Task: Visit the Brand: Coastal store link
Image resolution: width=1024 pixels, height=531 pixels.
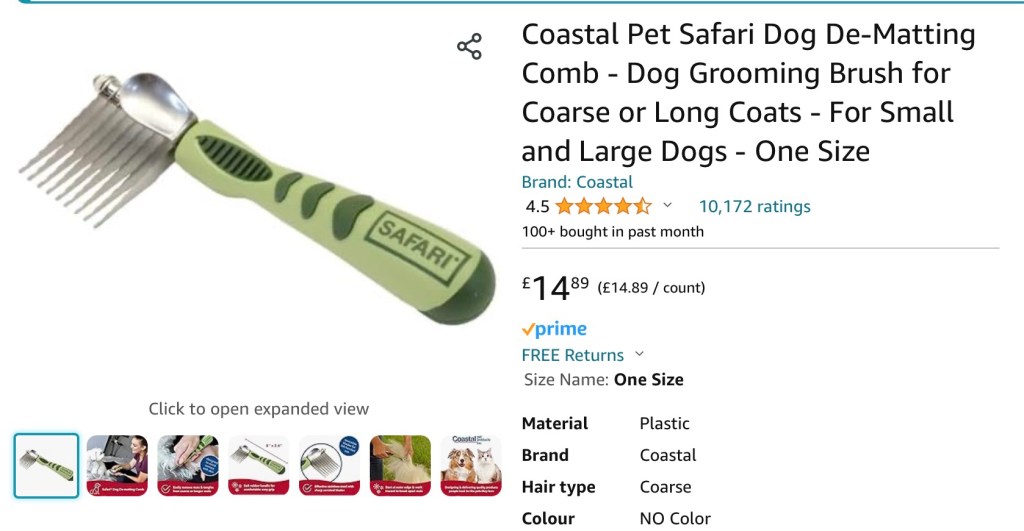Action: [577, 182]
